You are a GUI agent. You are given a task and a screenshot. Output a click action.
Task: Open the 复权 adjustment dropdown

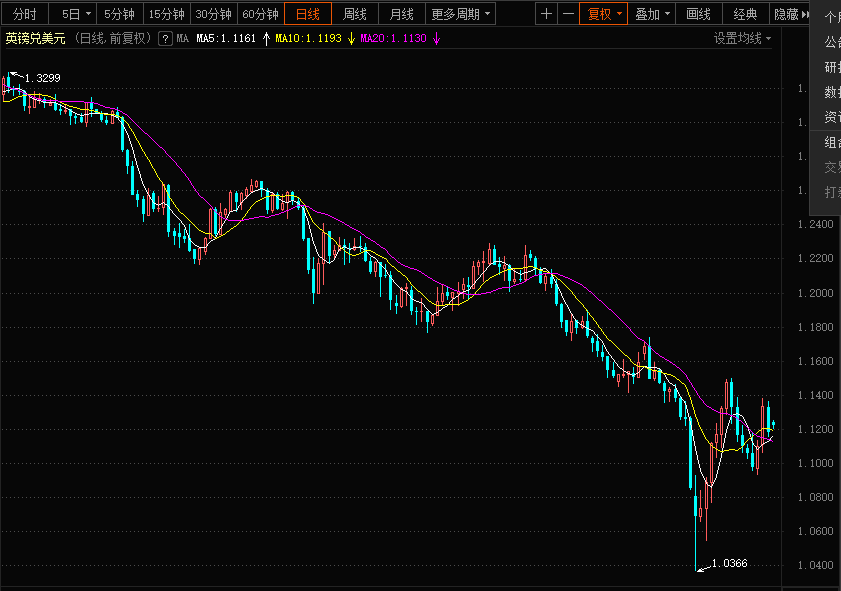point(604,14)
